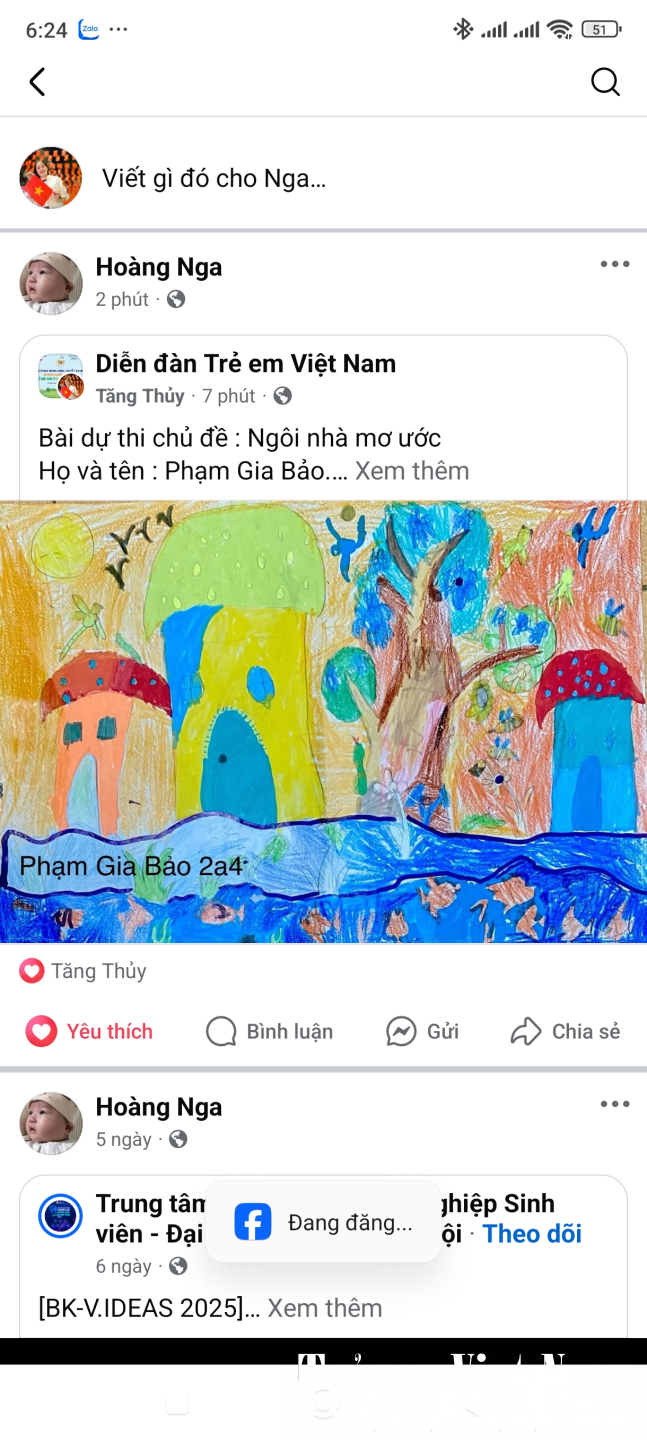The height and width of the screenshot is (1440, 647).
Task: Open three-dot menu on 2 phút post
Action: 615,264
